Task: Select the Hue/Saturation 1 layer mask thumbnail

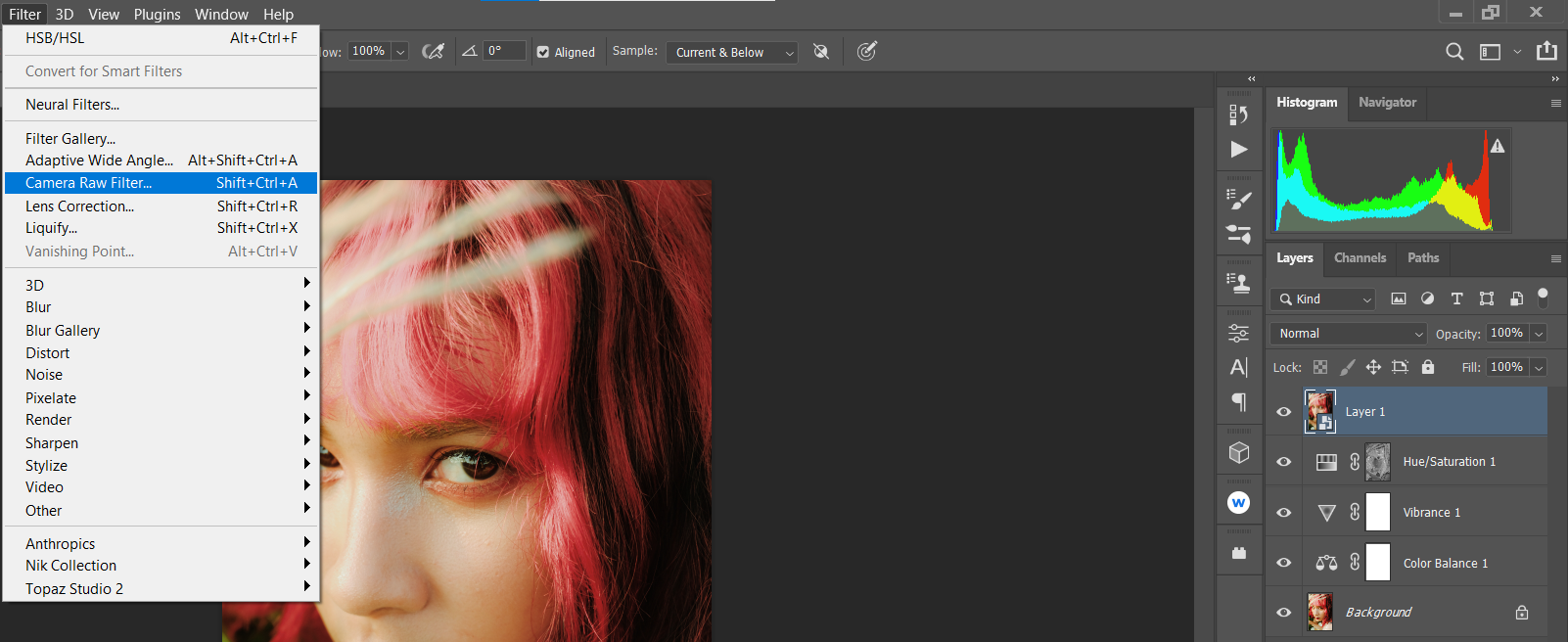Action: [1378, 462]
